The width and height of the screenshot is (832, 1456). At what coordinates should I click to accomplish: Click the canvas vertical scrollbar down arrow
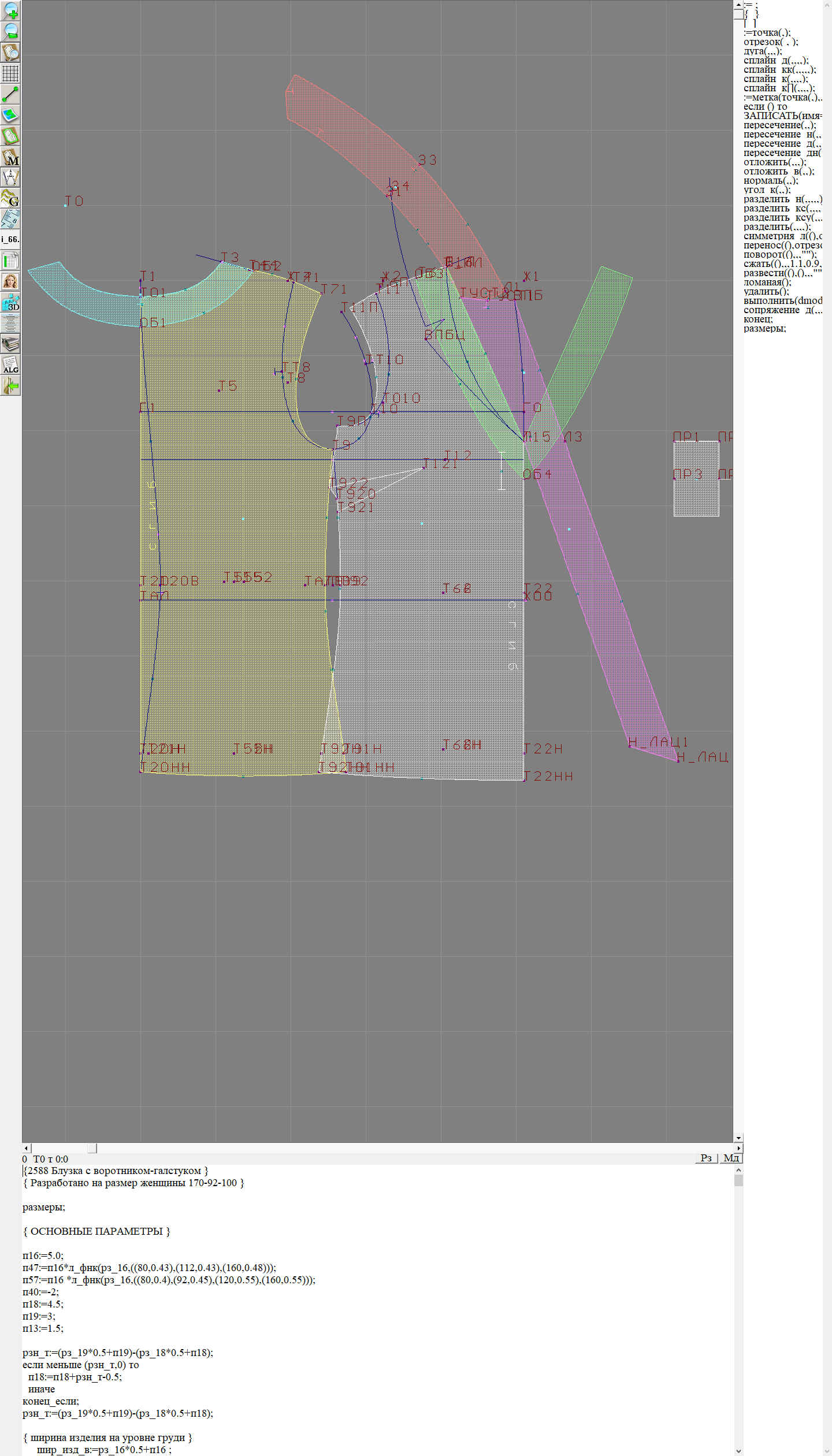click(738, 1138)
